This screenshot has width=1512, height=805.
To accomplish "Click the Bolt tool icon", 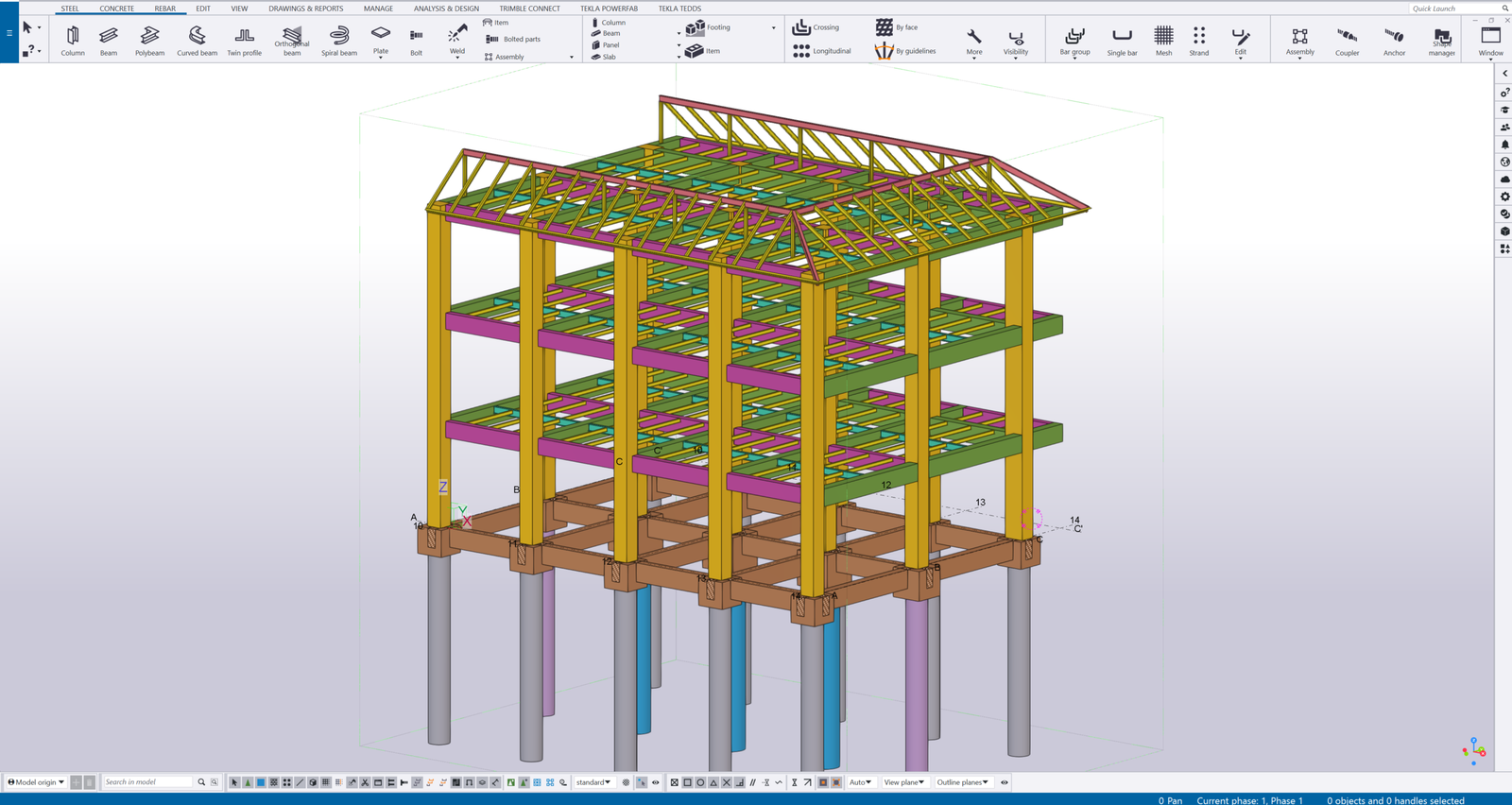I will point(416,40).
